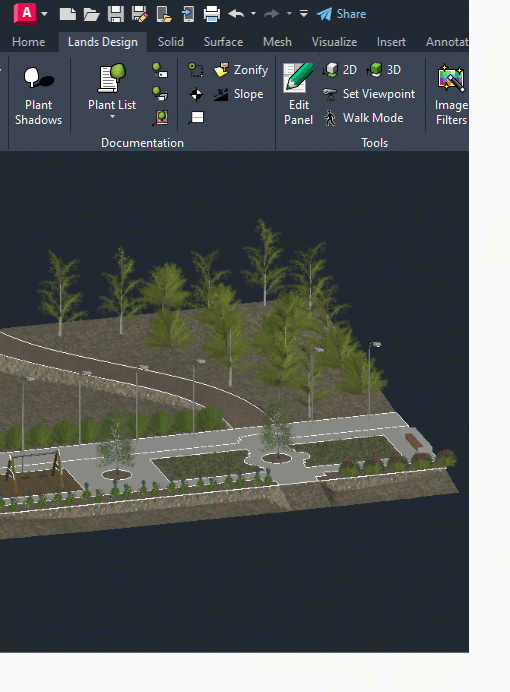Open Customize Quick Access Toolbar dropdown
This screenshot has width=510, height=692.
click(304, 14)
